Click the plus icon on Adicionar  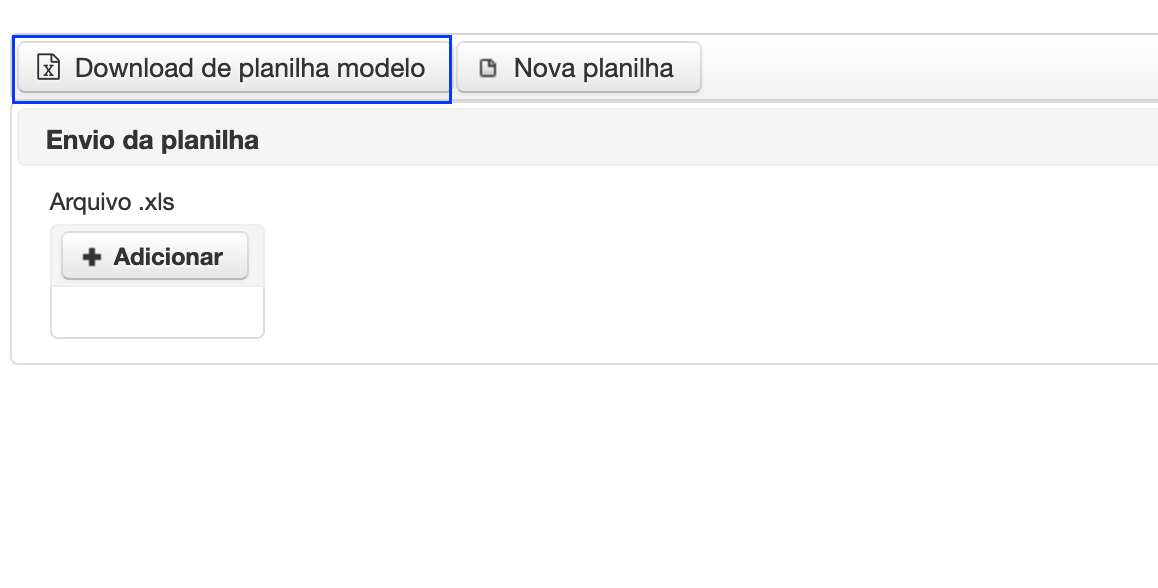click(92, 256)
